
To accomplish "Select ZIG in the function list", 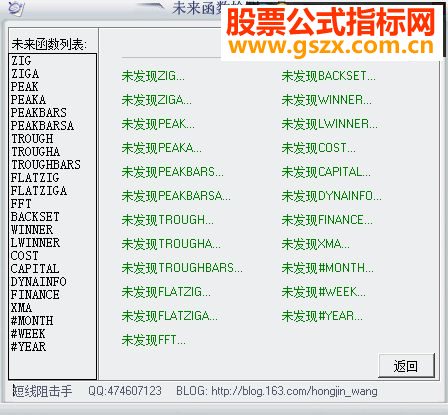I will 21,61.
